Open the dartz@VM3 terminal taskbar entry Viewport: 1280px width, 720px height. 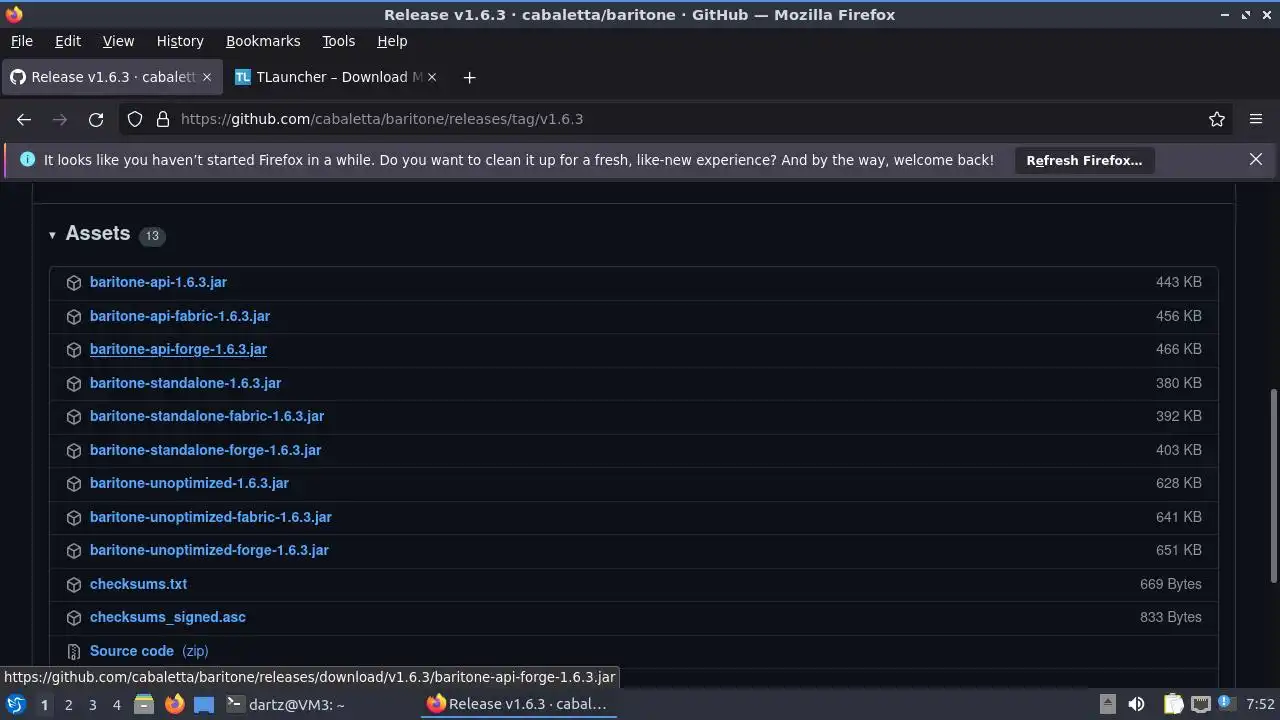coord(285,704)
